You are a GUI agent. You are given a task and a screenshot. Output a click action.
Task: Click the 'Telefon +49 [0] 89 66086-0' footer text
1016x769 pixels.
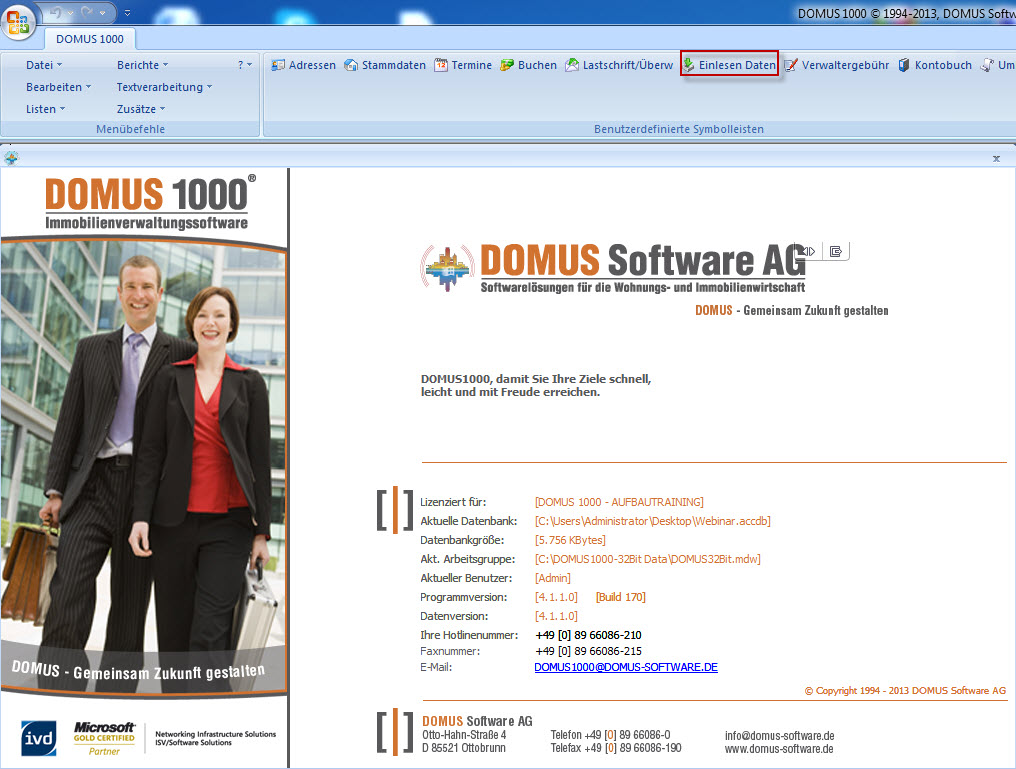610,735
